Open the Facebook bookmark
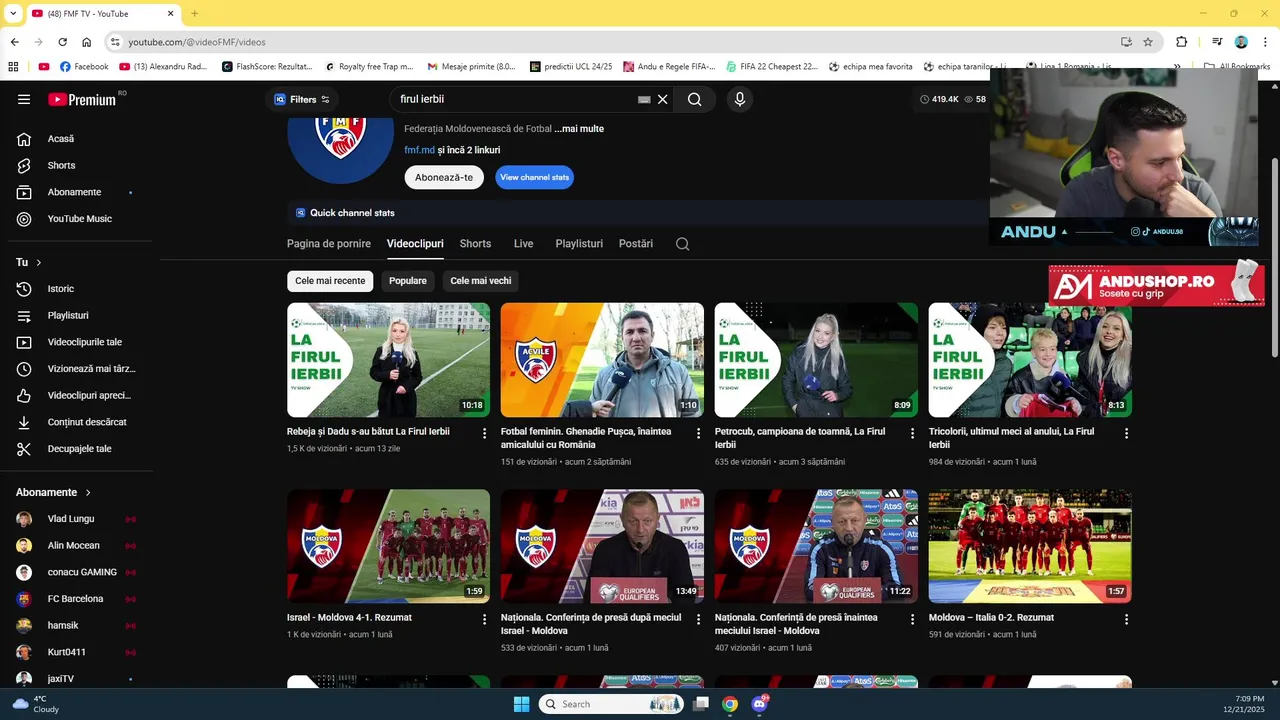Viewport: 1280px width, 720px height. coord(84,67)
